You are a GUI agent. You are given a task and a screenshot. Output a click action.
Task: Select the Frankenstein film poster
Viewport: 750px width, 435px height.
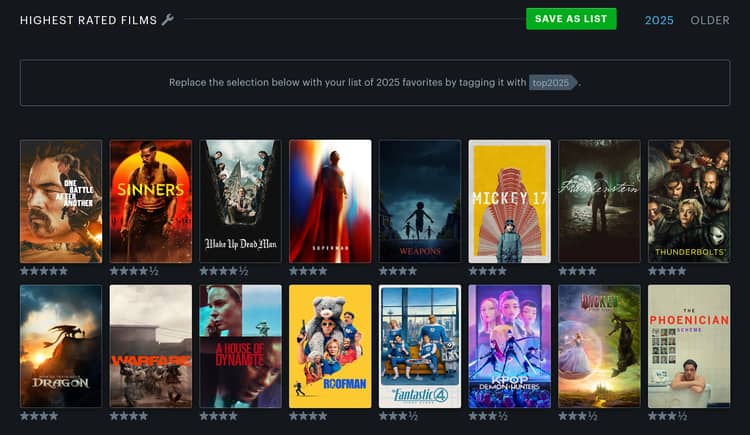point(599,201)
